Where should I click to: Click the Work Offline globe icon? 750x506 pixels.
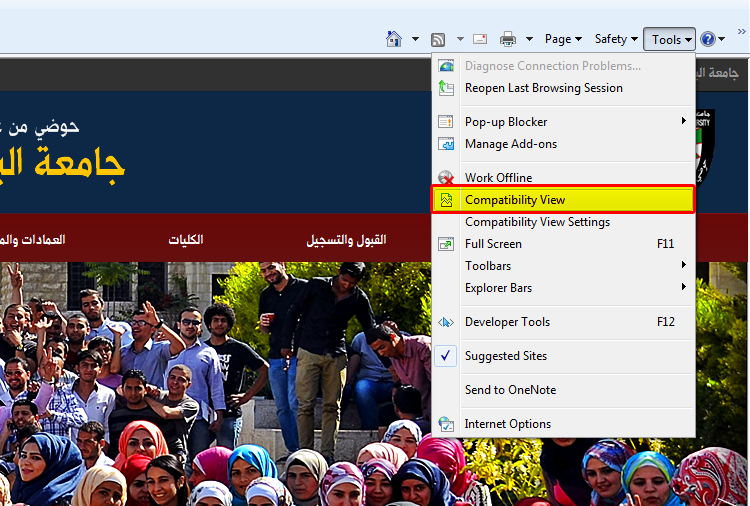pos(446,178)
